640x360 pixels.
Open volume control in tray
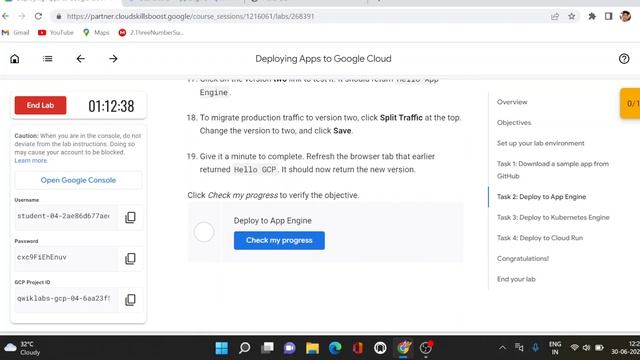[587, 348]
